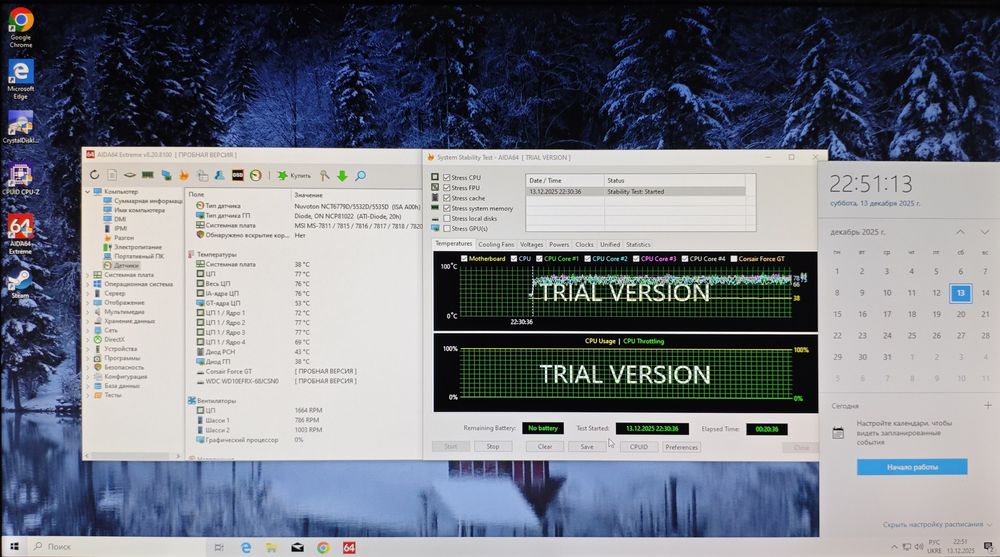Click taskbar search box Поиск
Image resolution: width=1000 pixels, height=557 pixels.
118,547
